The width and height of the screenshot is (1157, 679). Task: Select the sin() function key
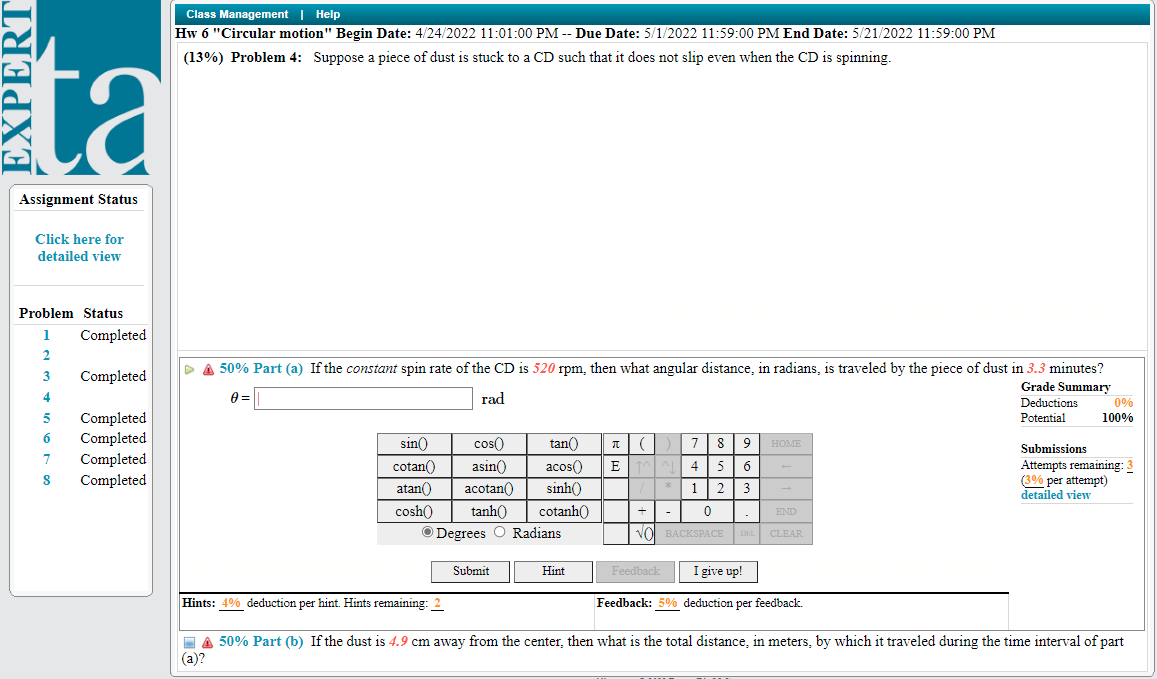(x=413, y=443)
